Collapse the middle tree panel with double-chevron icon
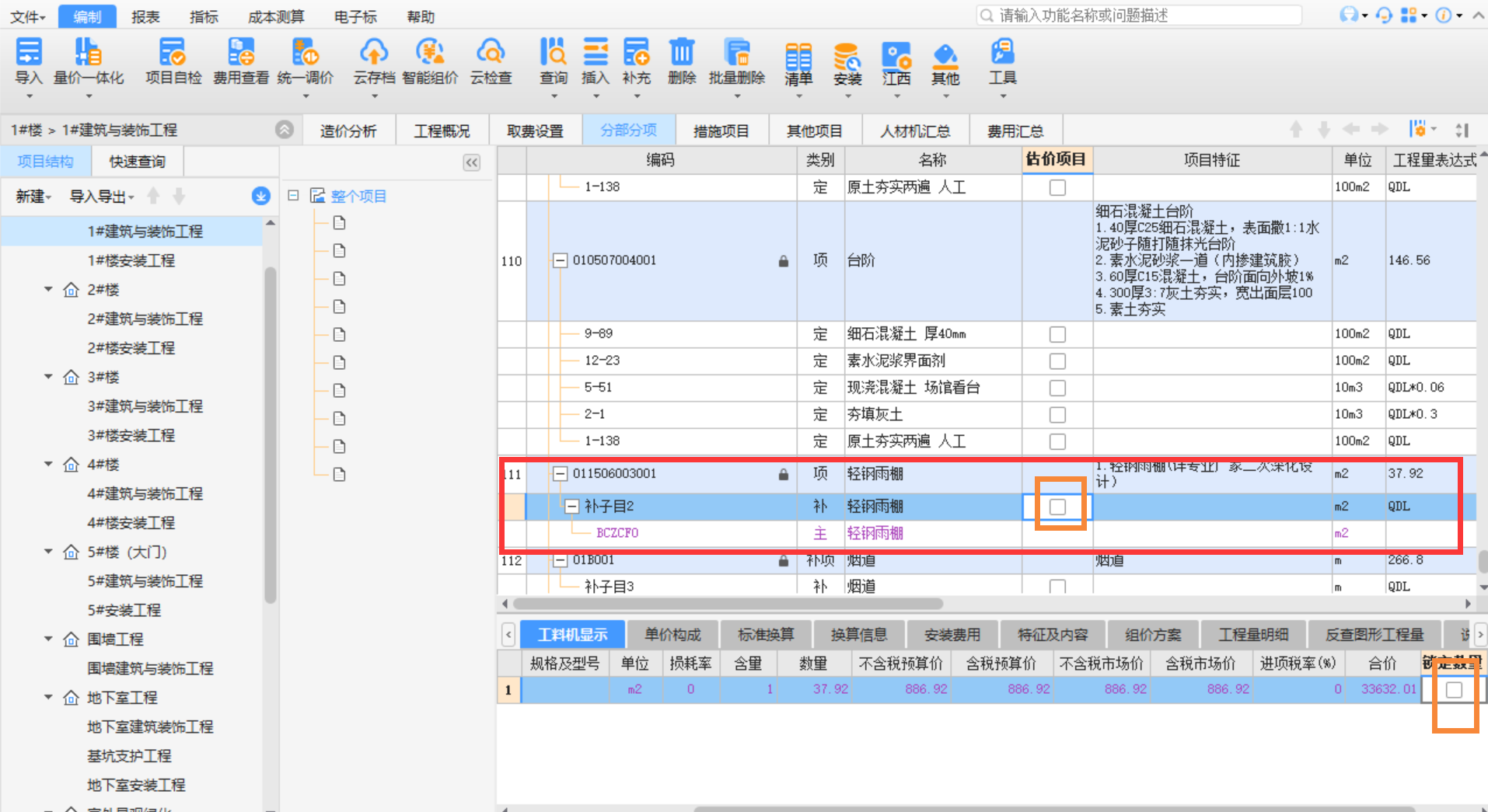Screen dimensions: 1488x812 click(x=471, y=162)
